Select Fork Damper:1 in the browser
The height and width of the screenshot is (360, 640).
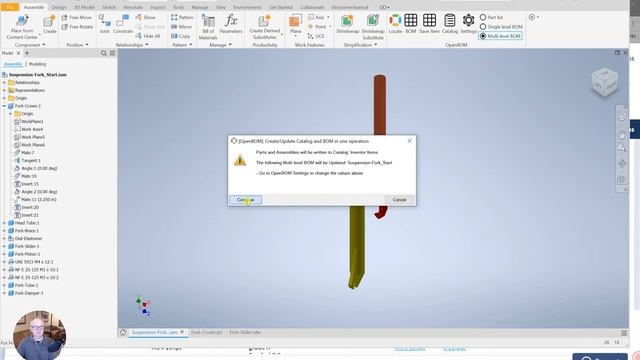(x=29, y=293)
